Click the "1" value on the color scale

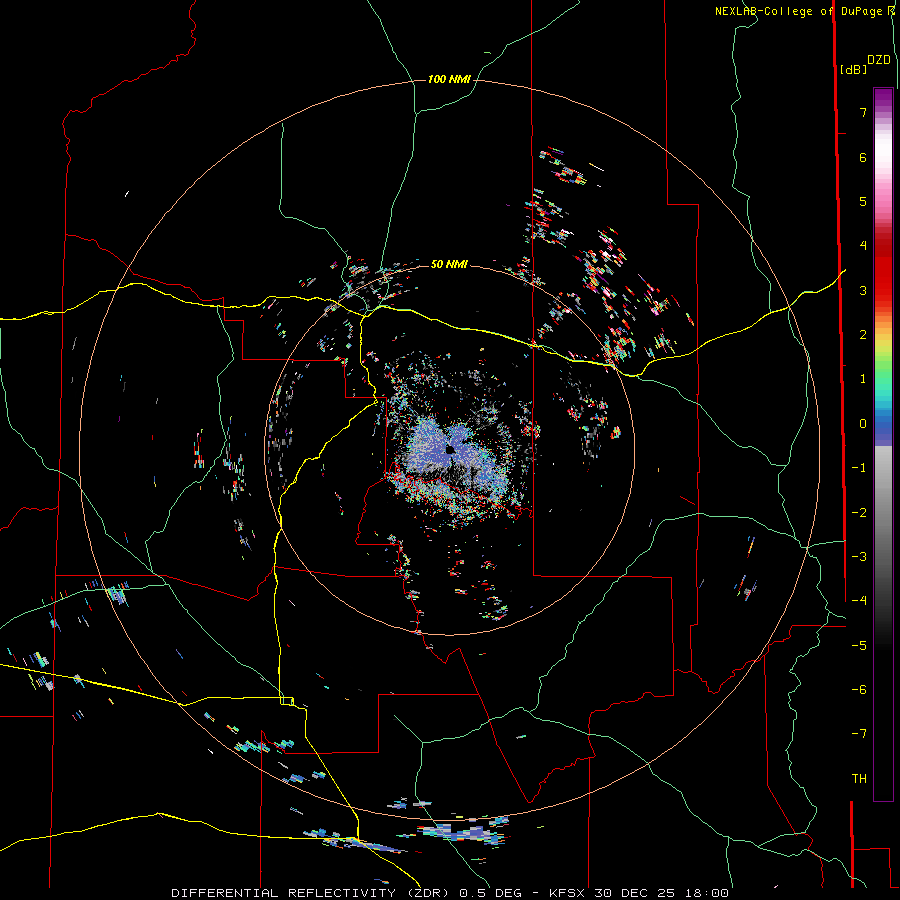point(863,379)
